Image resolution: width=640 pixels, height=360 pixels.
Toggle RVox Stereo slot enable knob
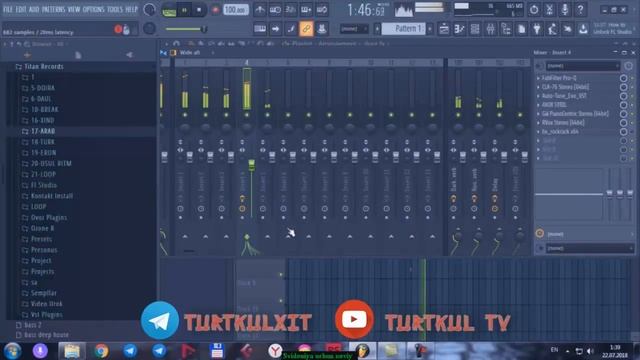click(623, 123)
